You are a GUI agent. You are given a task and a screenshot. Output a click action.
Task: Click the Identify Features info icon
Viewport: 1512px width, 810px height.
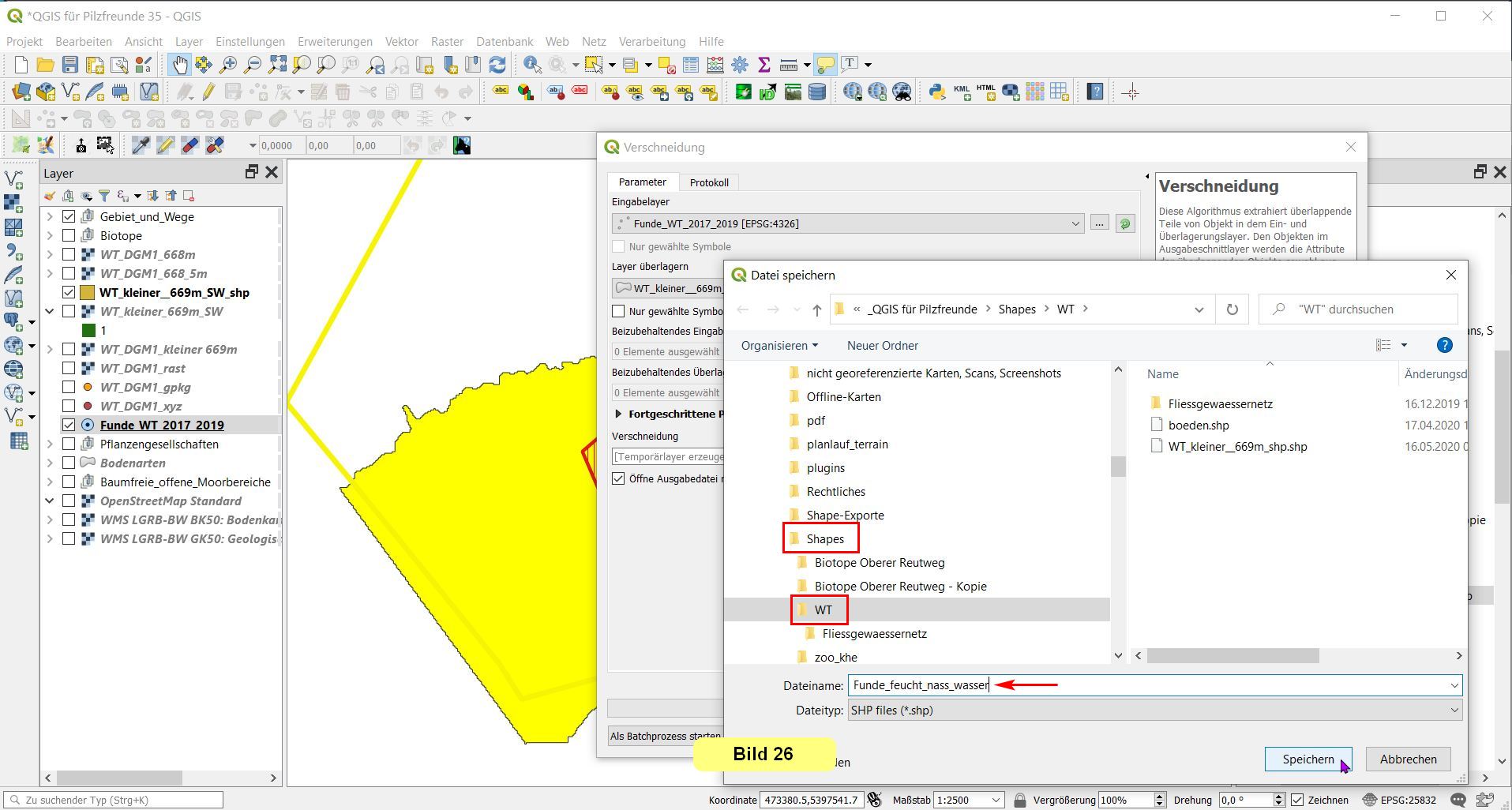[532, 65]
